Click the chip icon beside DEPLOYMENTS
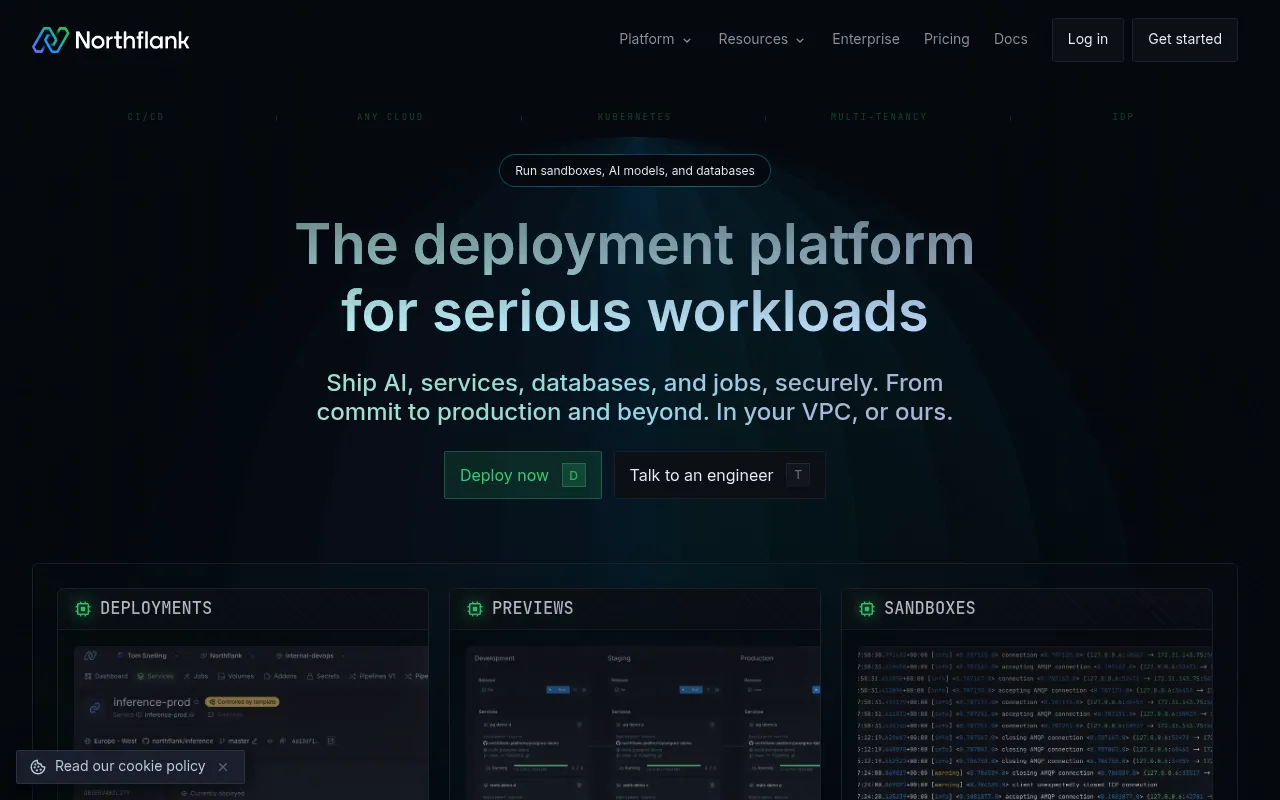 pyautogui.click(x=83, y=608)
